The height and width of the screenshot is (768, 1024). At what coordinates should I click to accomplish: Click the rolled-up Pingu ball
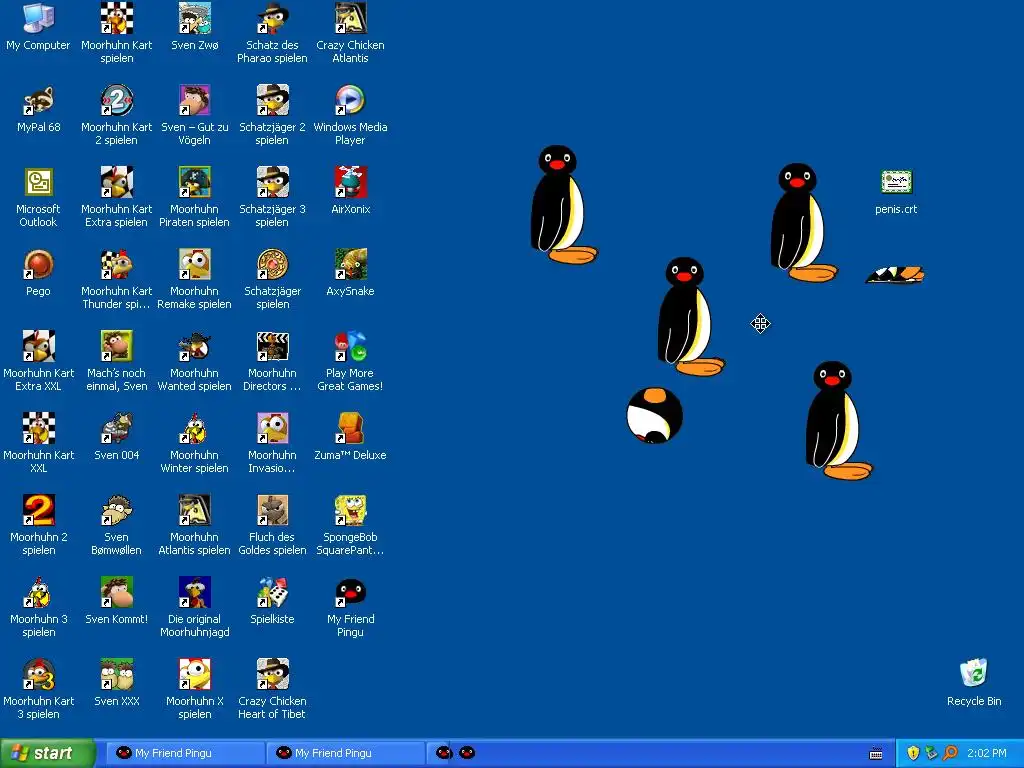[x=654, y=415]
